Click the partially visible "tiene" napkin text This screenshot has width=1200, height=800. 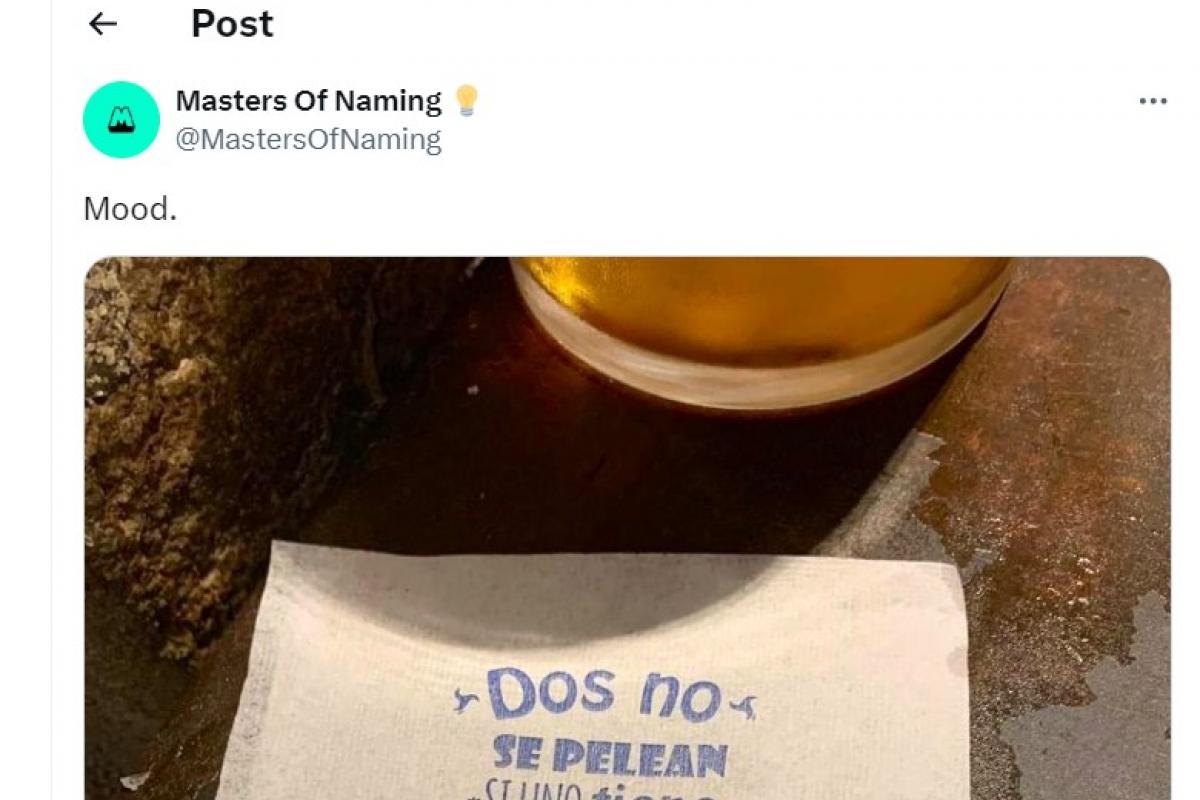654,790
